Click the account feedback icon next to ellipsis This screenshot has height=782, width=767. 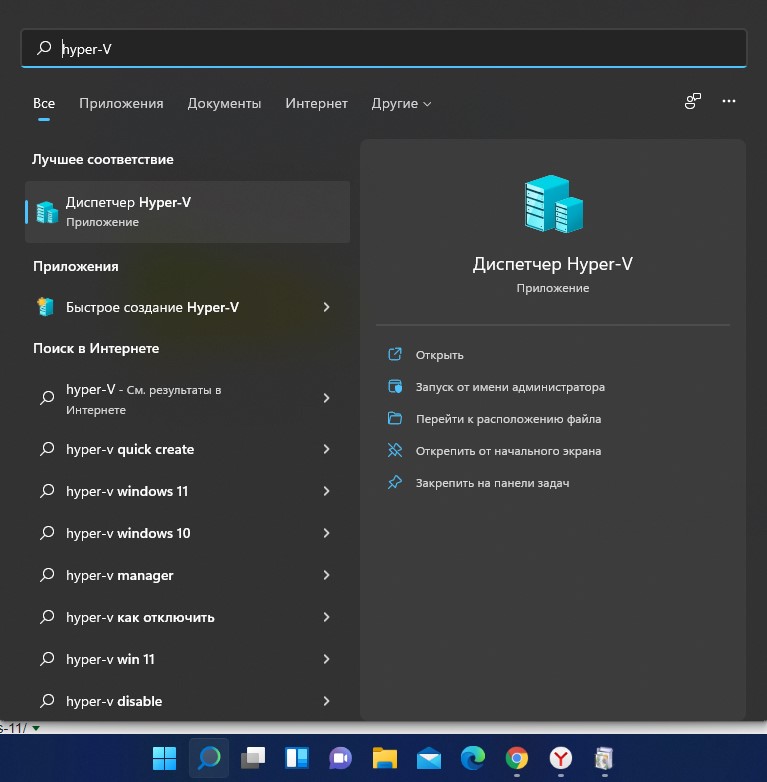click(x=692, y=101)
